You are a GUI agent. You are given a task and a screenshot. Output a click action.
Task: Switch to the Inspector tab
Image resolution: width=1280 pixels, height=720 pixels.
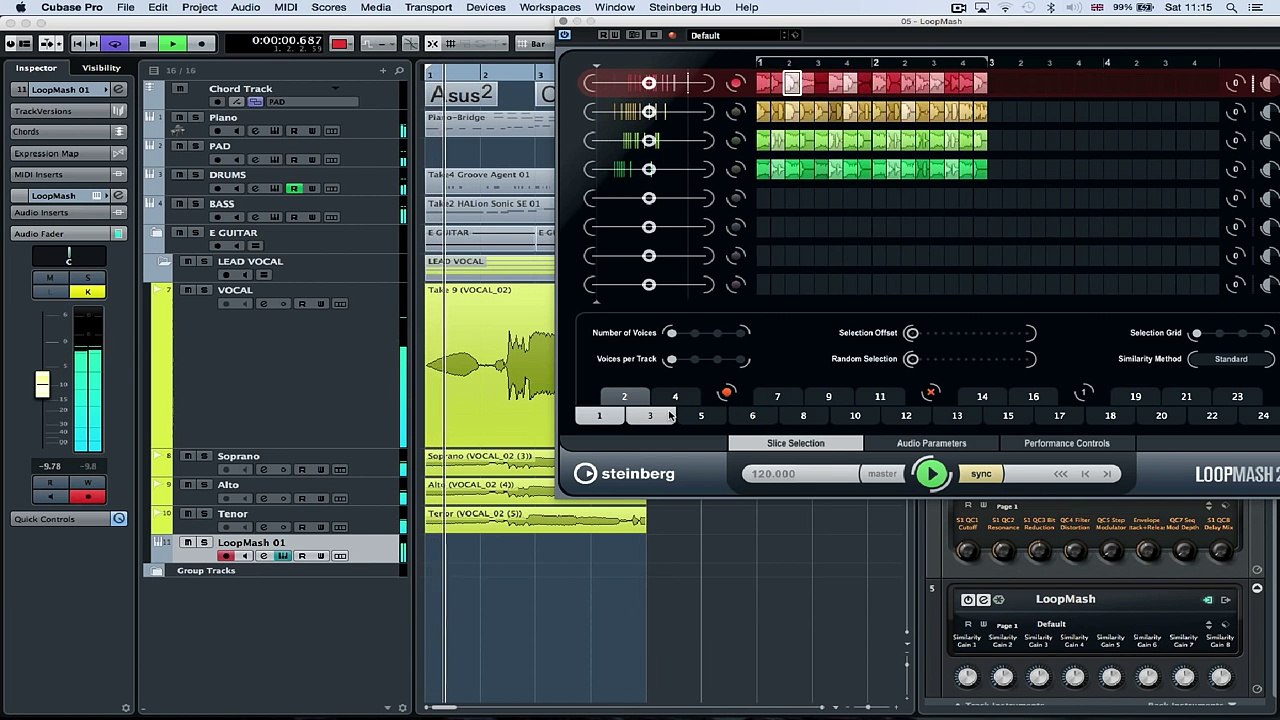[36, 68]
